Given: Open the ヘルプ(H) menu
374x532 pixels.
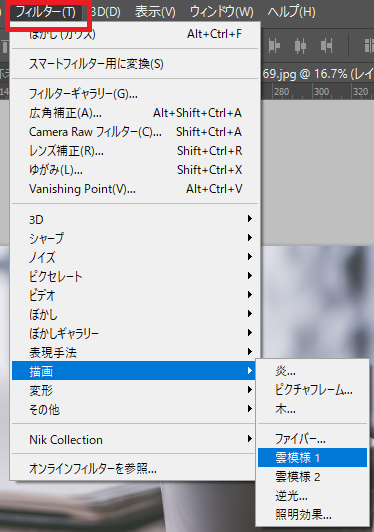Looking at the screenshot, I should 292,12.
